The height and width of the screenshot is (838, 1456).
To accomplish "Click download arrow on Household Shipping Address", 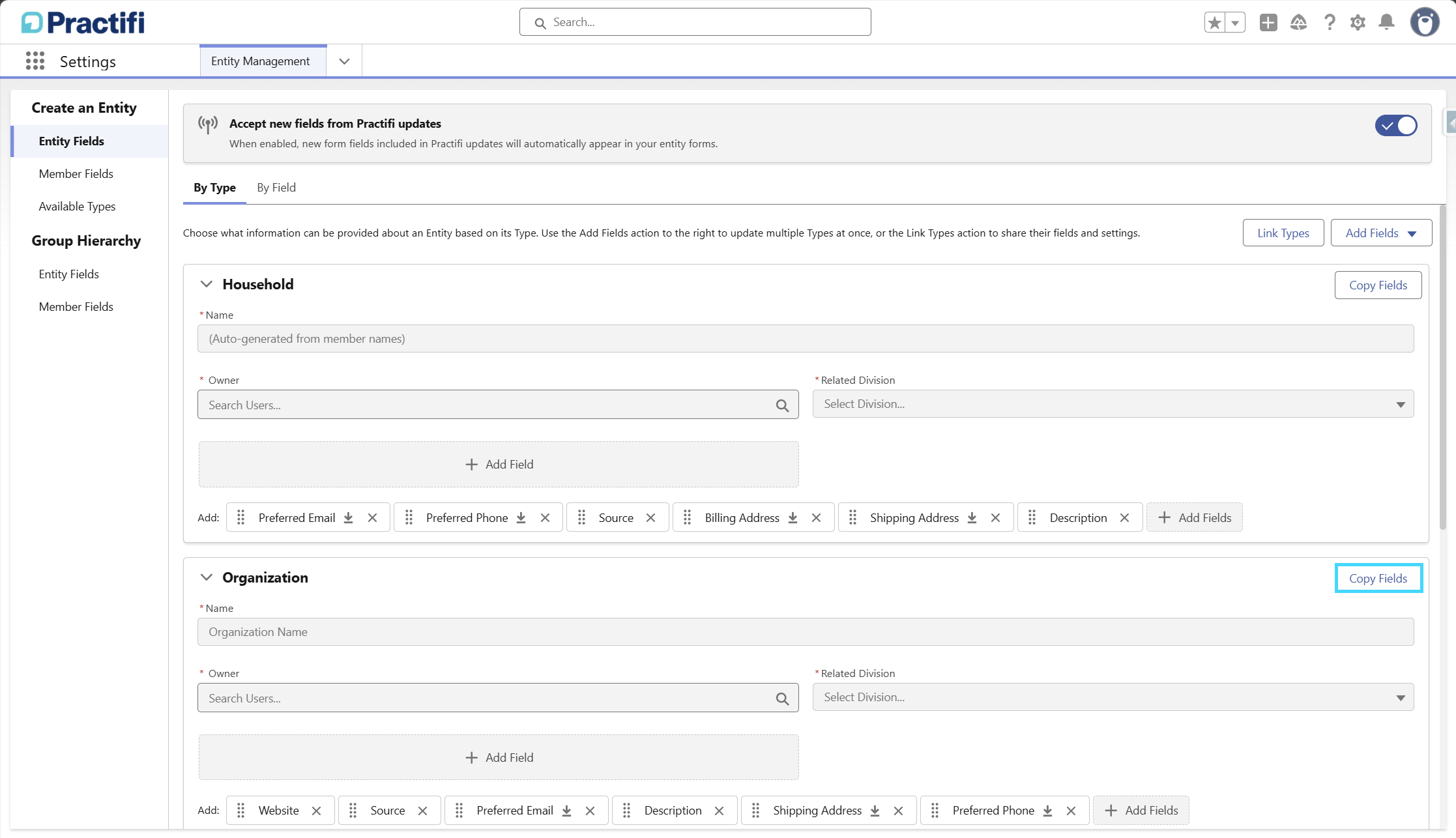I will tap(972, 518).
